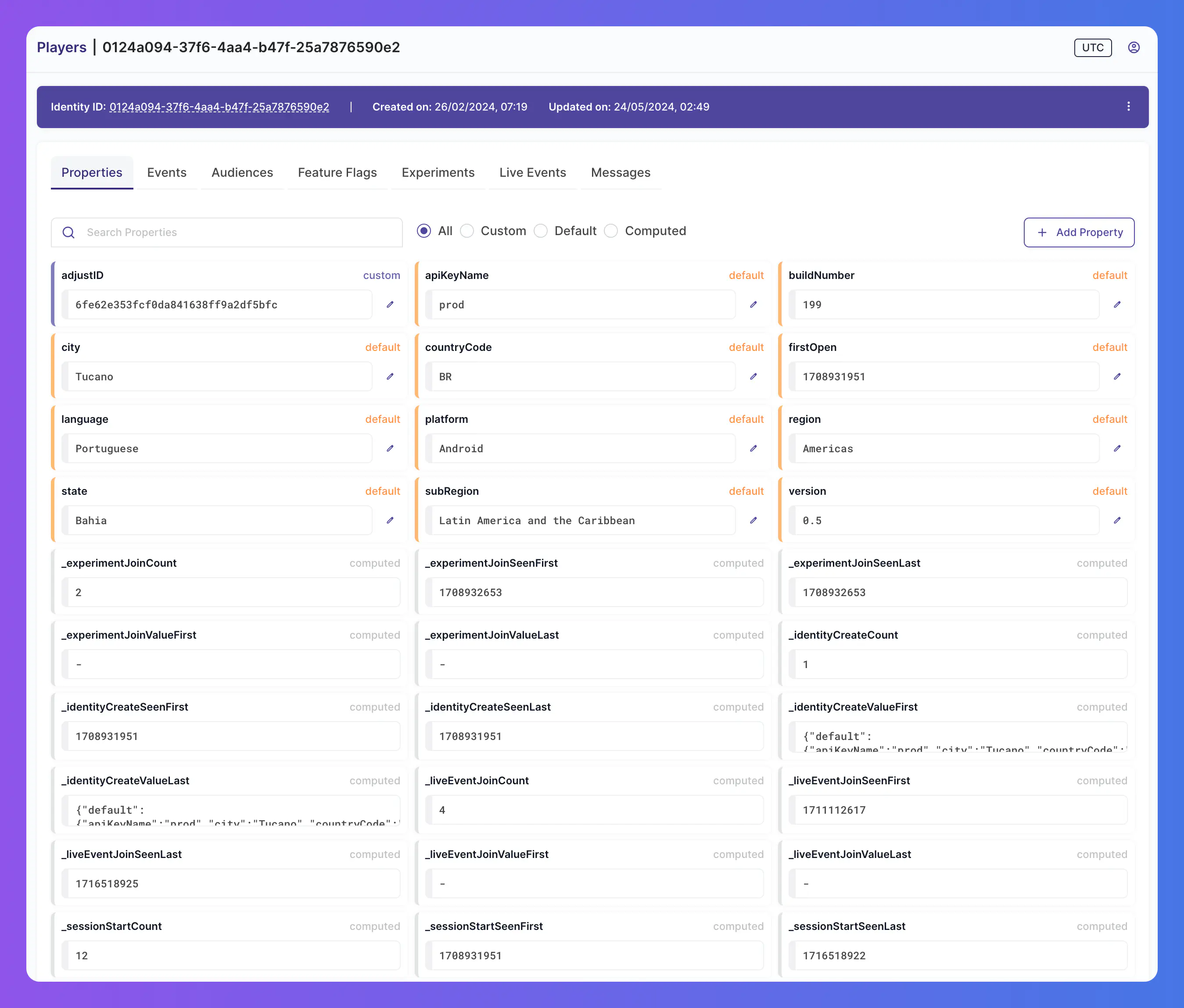This screenshot has height=1008, width=1184.
Task: Click the edit pencil icon for platform
Action: (754, 447)
